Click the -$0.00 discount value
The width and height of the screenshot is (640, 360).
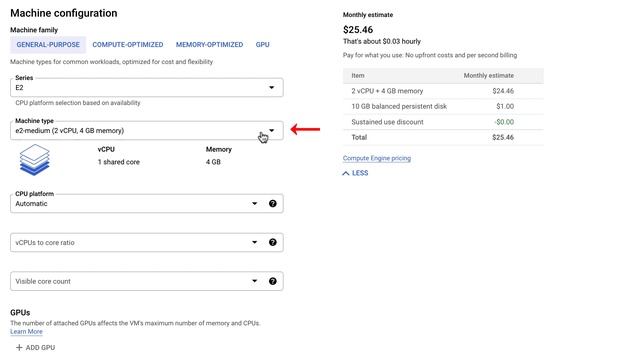[504, 122]
